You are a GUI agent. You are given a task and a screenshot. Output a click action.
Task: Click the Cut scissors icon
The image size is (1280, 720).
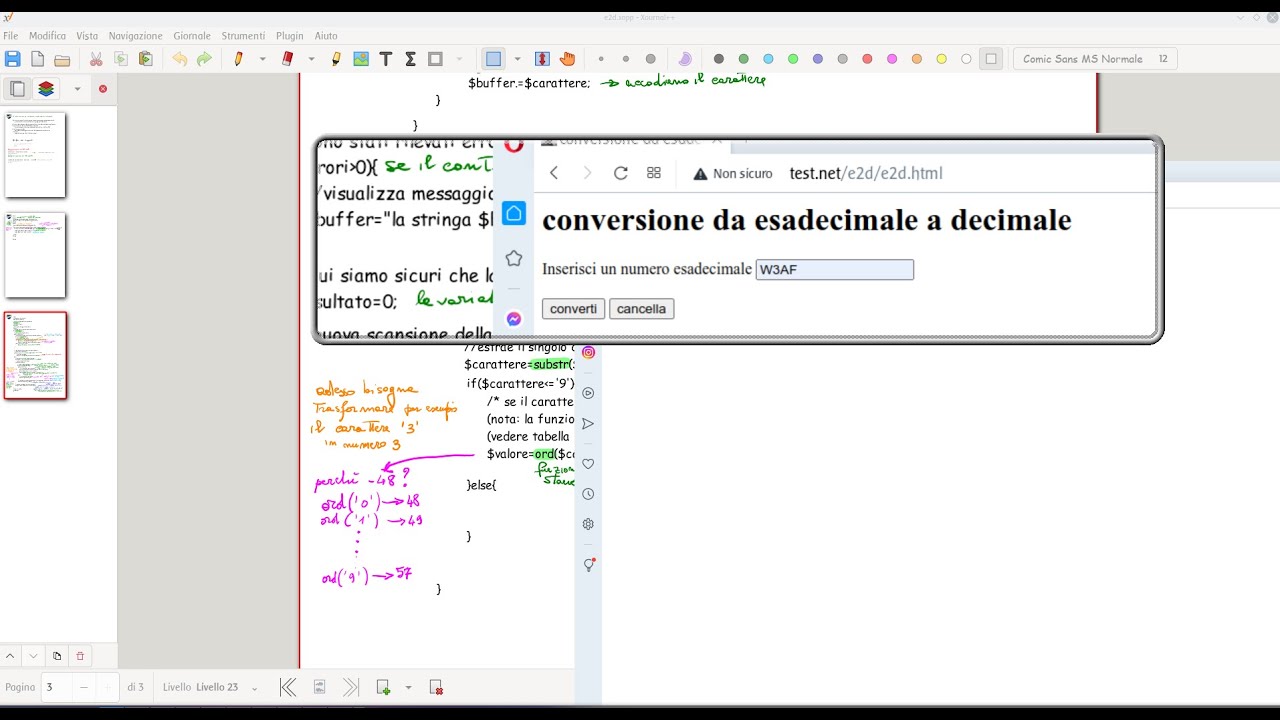click(x=96, y=59)
